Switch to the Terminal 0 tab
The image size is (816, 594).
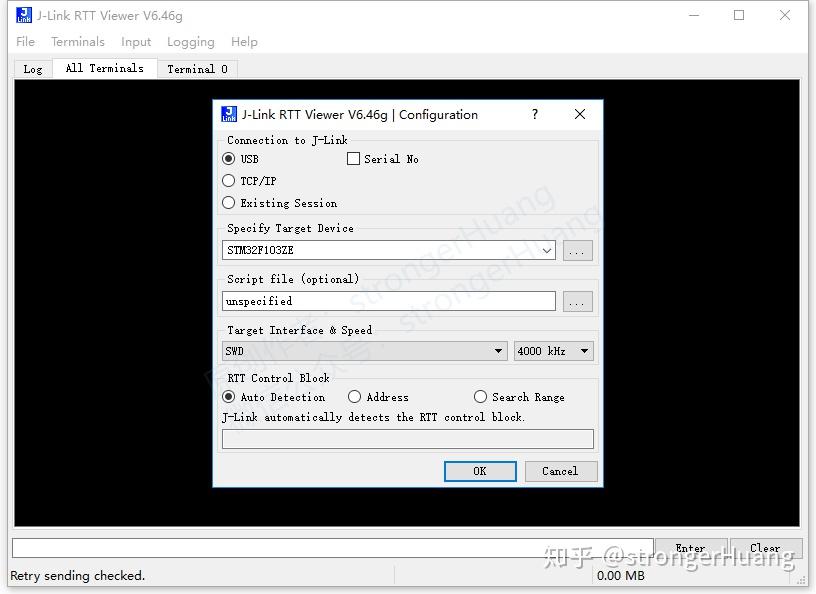click(x=196, y=68)
